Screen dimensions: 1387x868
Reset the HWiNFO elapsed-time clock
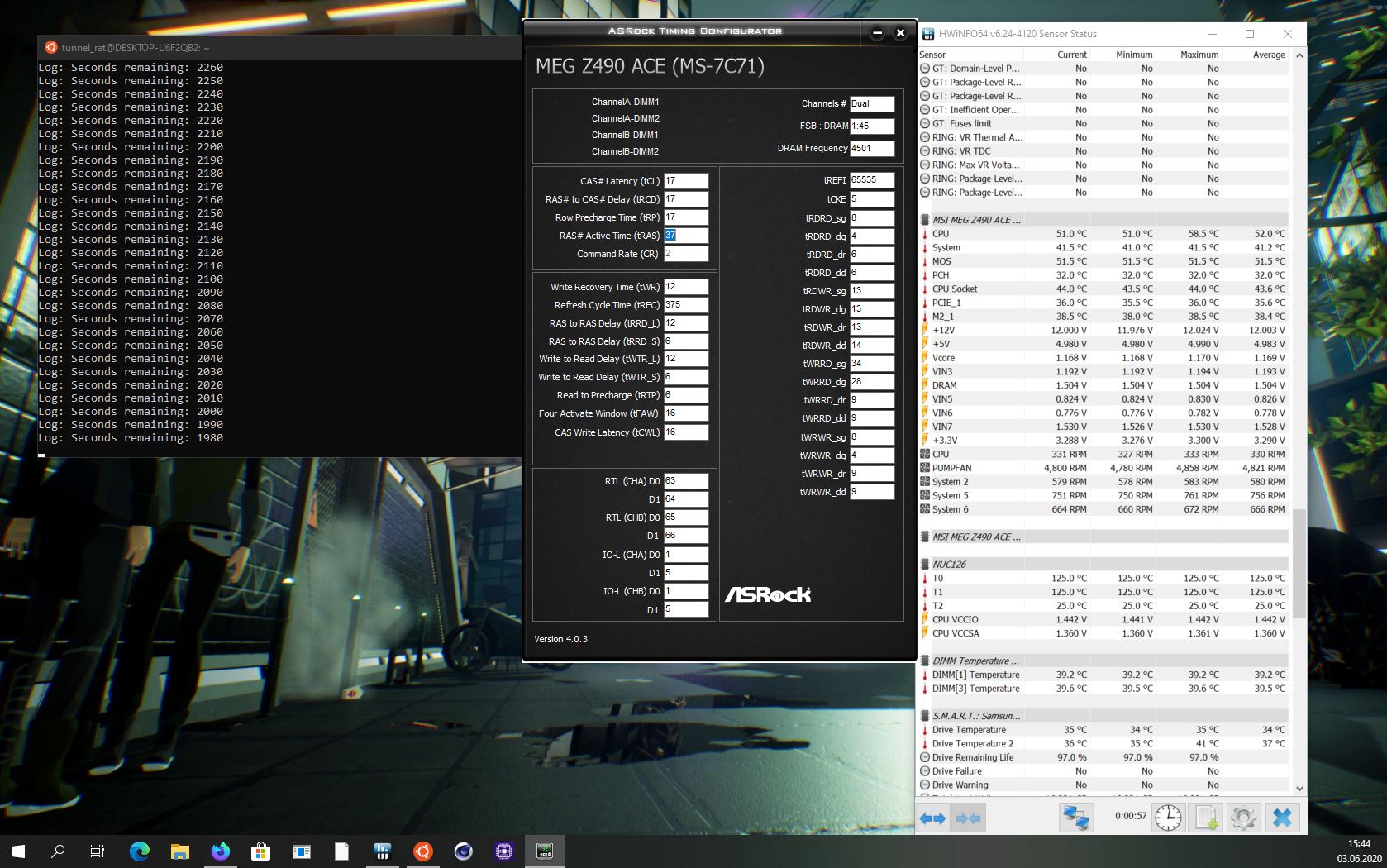point(1168,818)
